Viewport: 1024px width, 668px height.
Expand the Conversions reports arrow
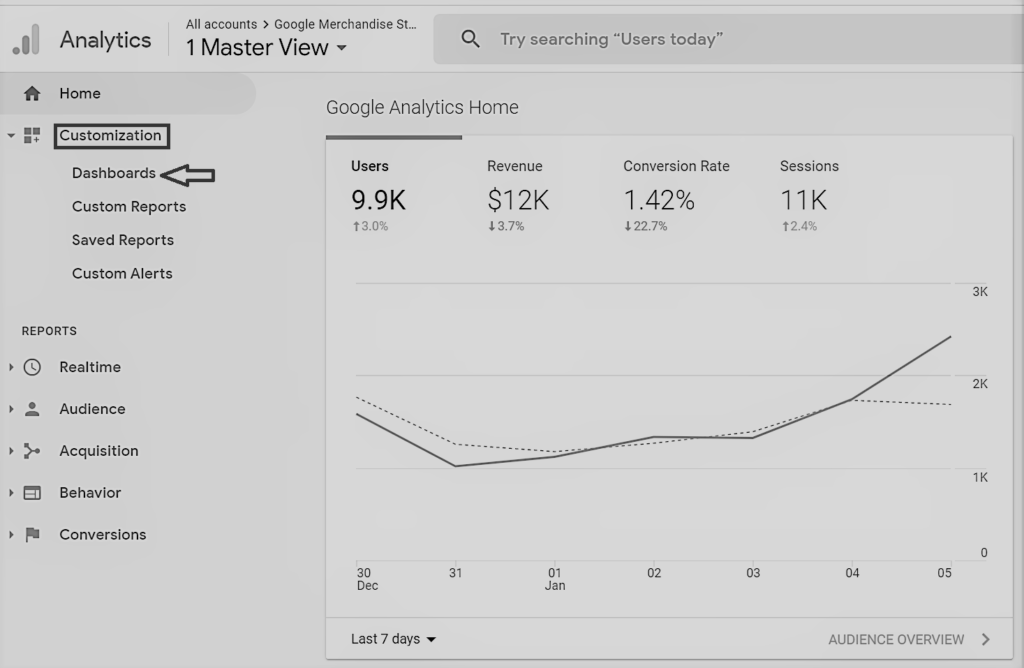click(11, 534)
